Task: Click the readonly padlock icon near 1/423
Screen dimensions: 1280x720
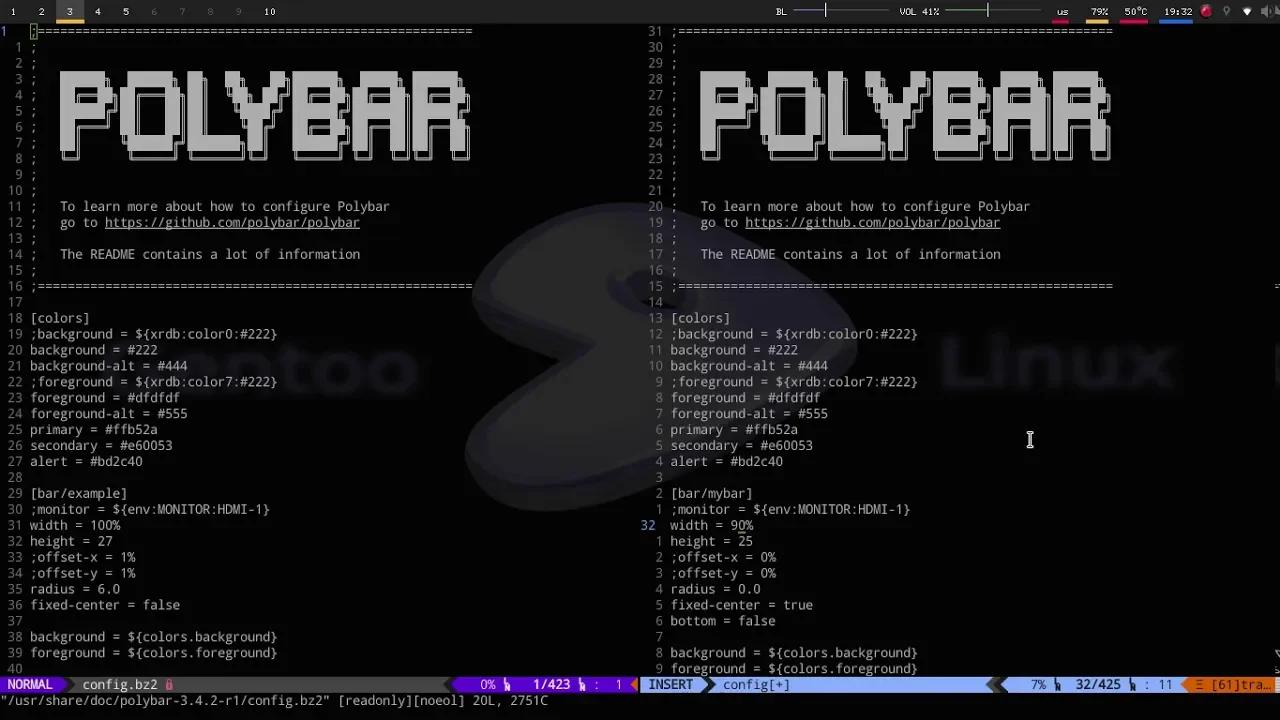Action: pos(505,685)
